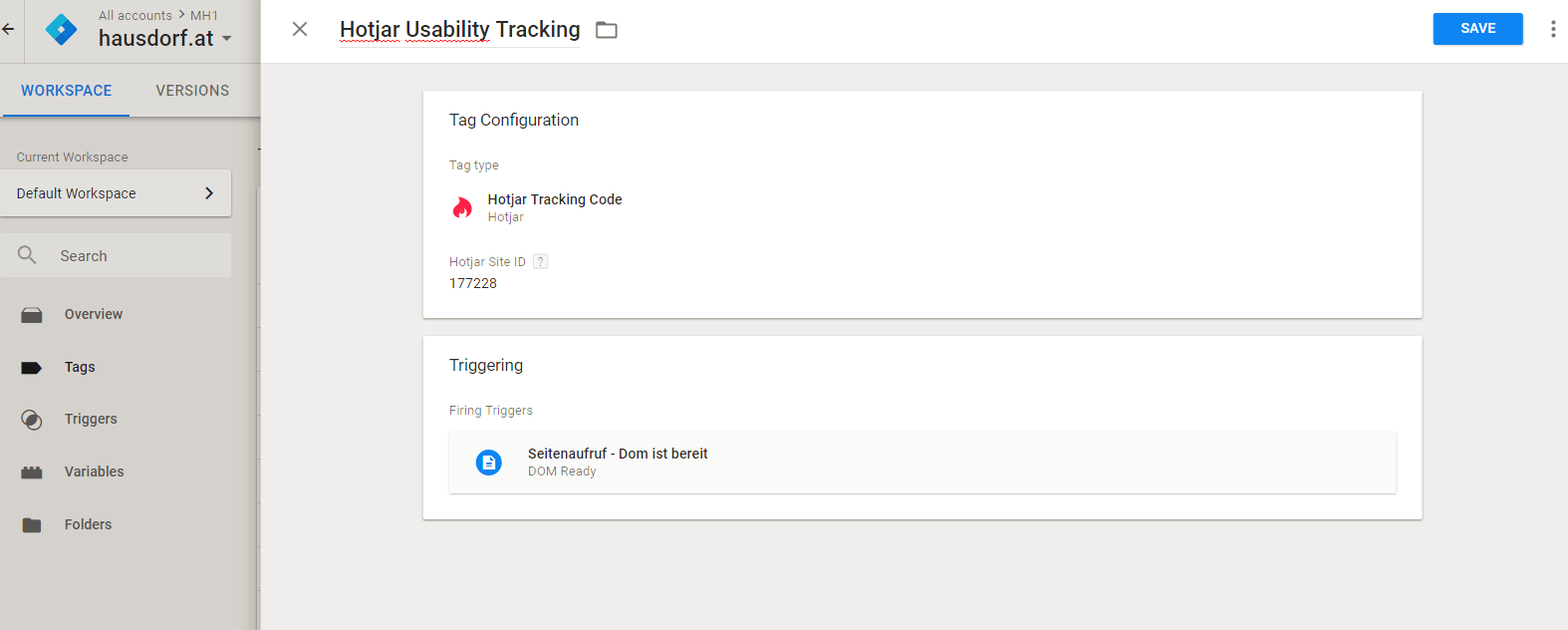Open the search field in the workspace
The width and height of the screenshot is (1568, 630).
point(117,255)
